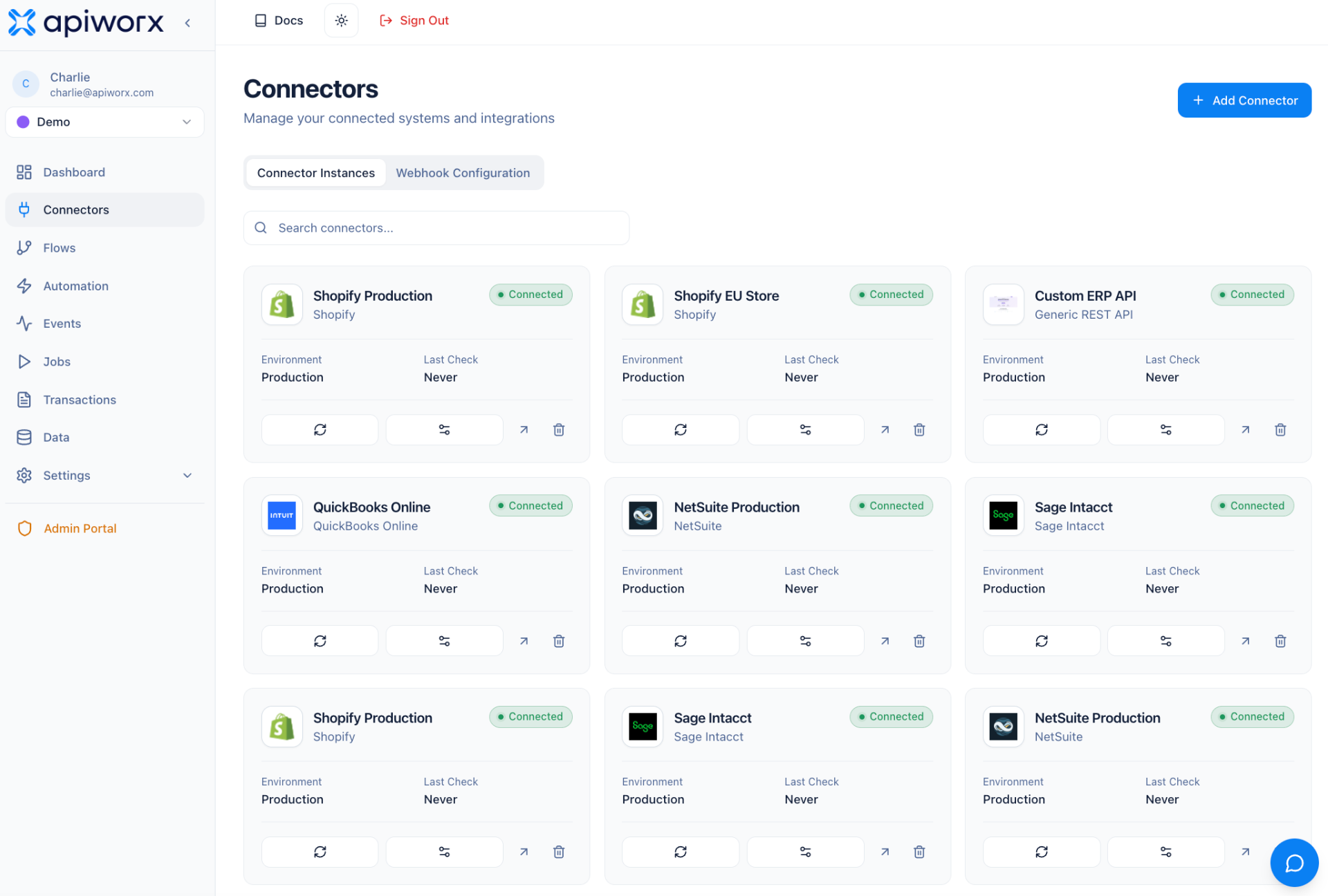Click the chat support bubble icon
The height and width of the screenshot is (896, 1328).
(1293, 862)
